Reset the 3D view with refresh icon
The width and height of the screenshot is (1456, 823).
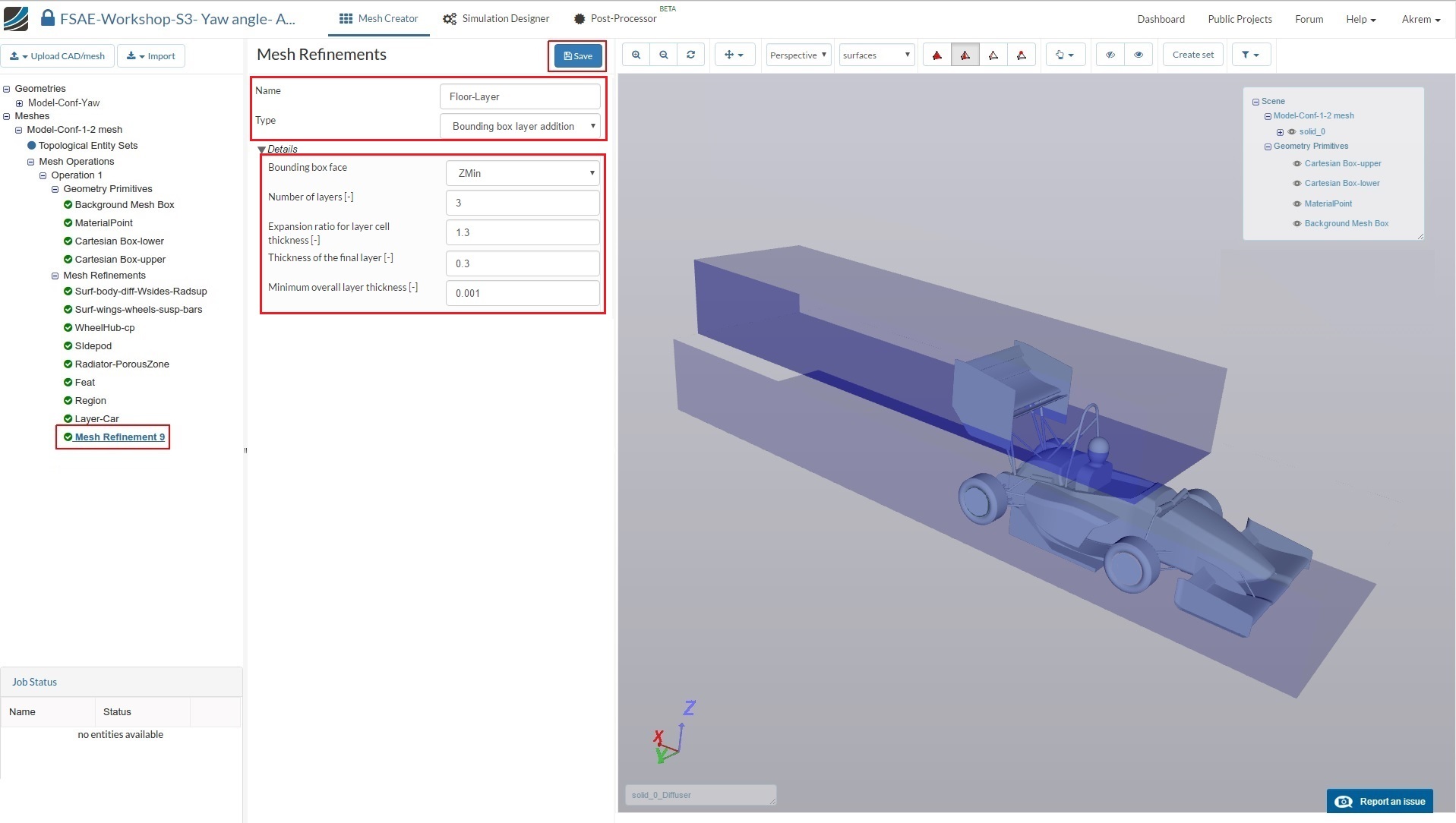click(x=690, y=55)
